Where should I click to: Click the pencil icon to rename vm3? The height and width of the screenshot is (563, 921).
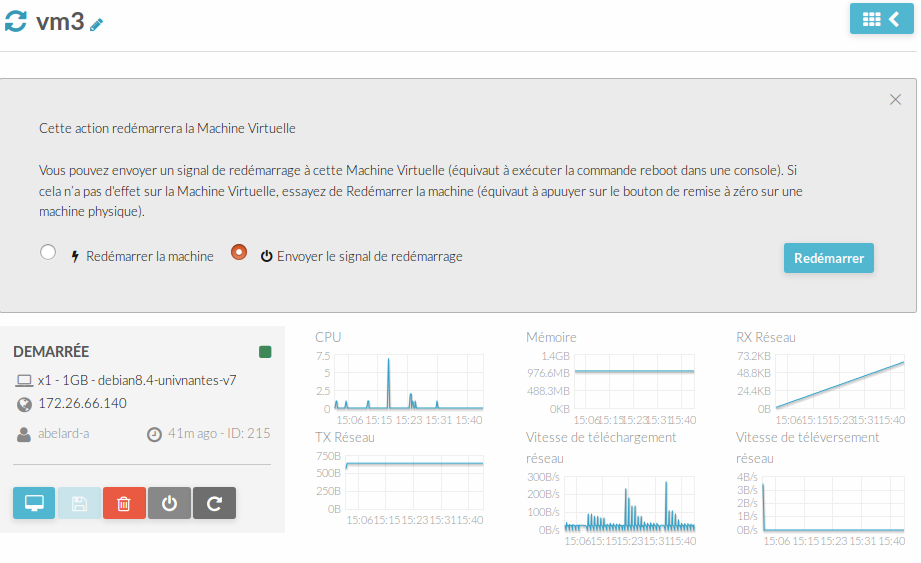(x=97, y=25)
